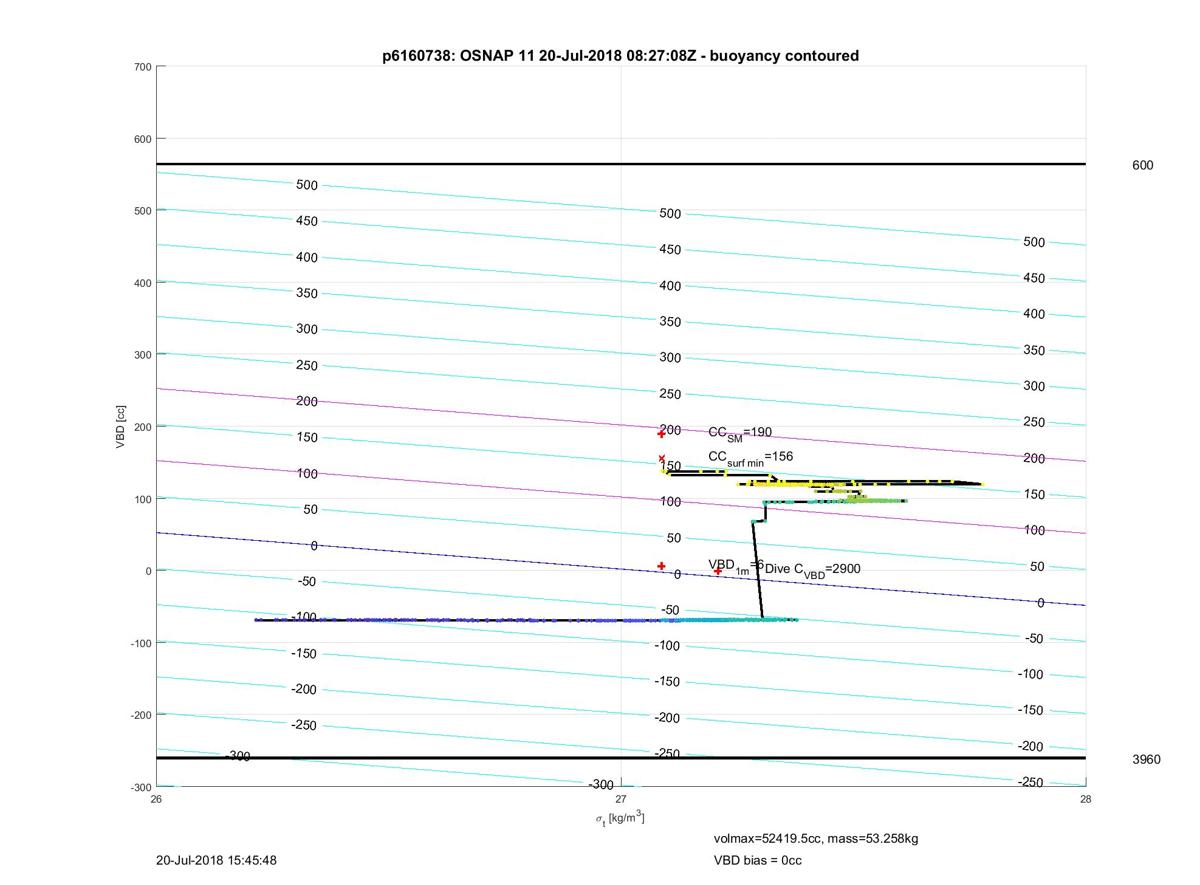Image resolution: width=1200 pixels, height=885 pixels.
Task: Click the plot title beginning 'p6160738: OSNAP 11'
Action: point(620,56)
